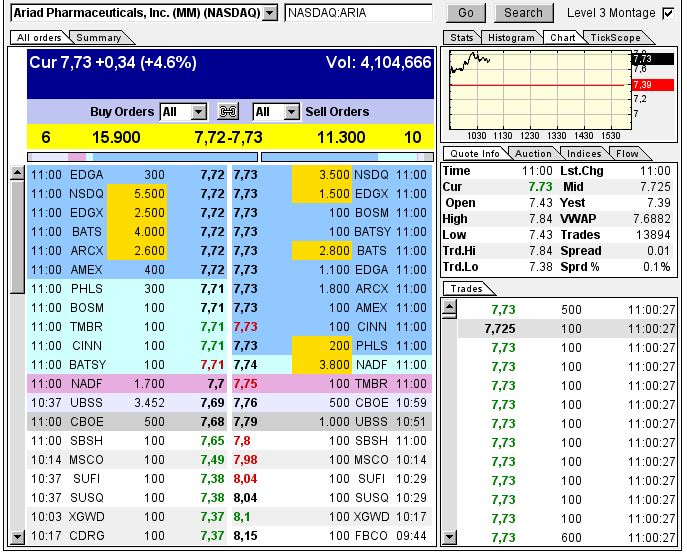Select the EDGX 2.500 buy order row

point(127,213)
